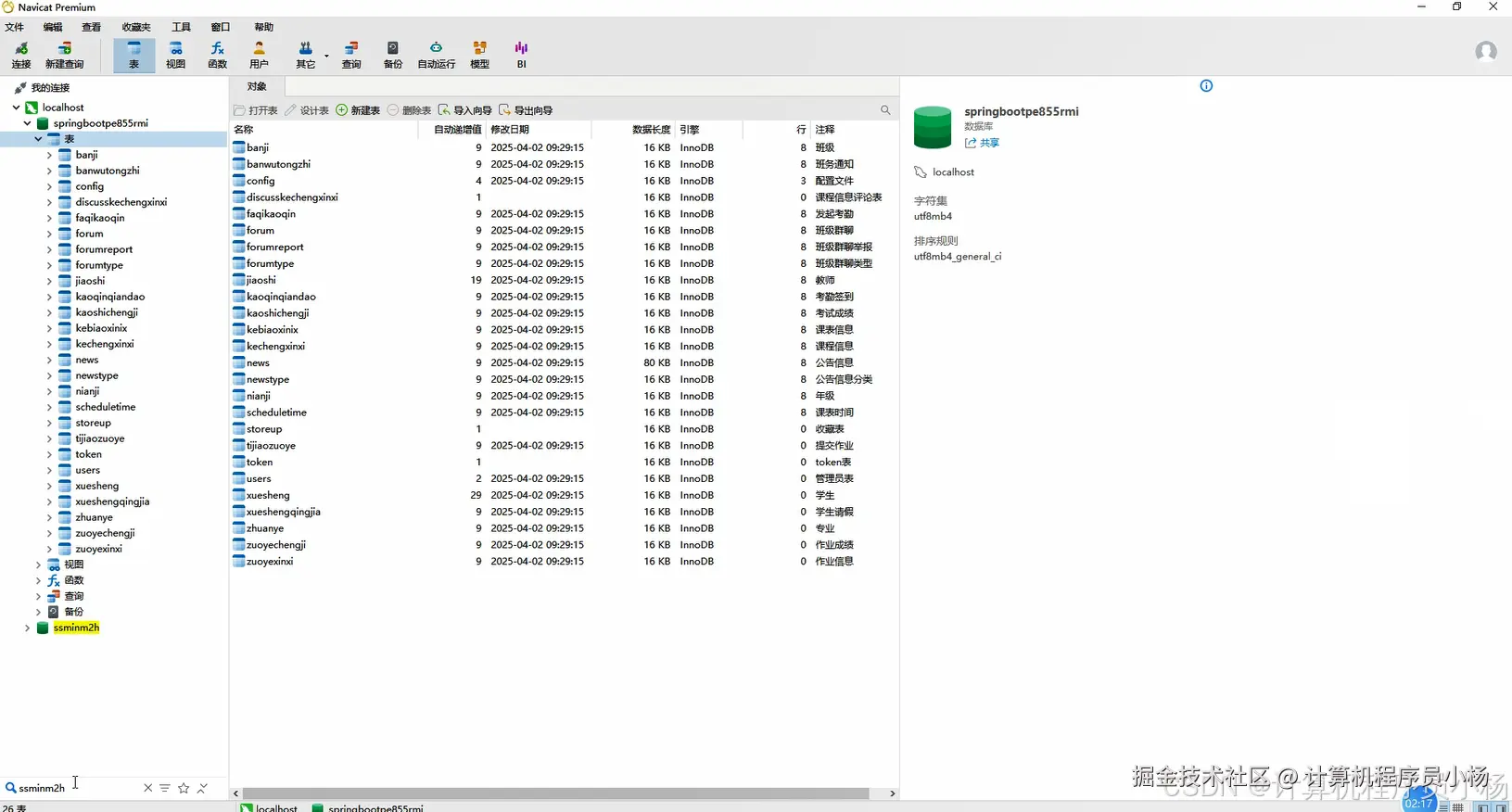The width and height of the screenshot is (1512, 812).
Task: Open the Edit (编辑) menu
Action: pos(53,27)
